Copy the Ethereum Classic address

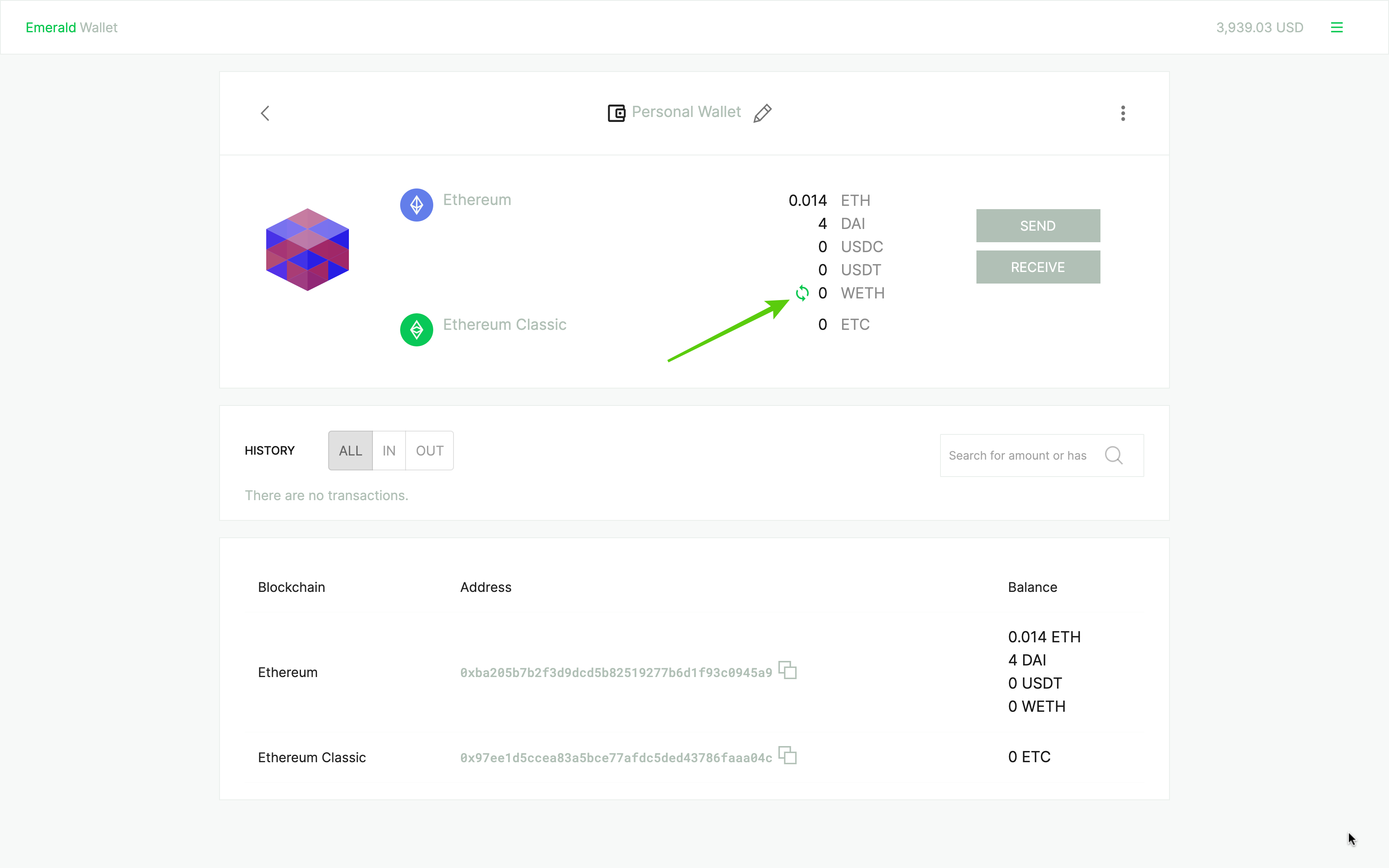788,755
